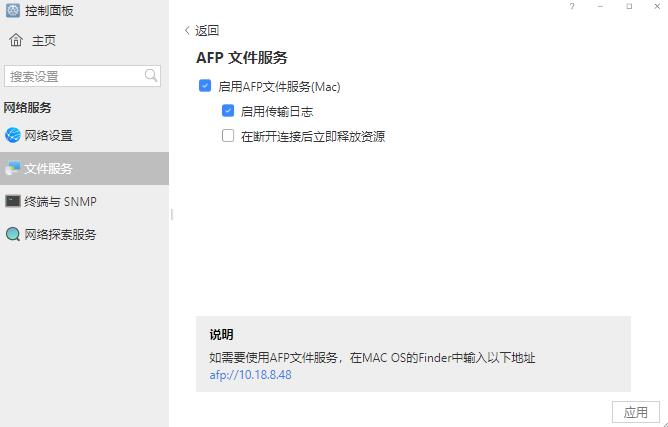Viewport: 668px width, 427px height.
Task: Collapse the sidebar using the divider handle
Action: tap(172, 214)
